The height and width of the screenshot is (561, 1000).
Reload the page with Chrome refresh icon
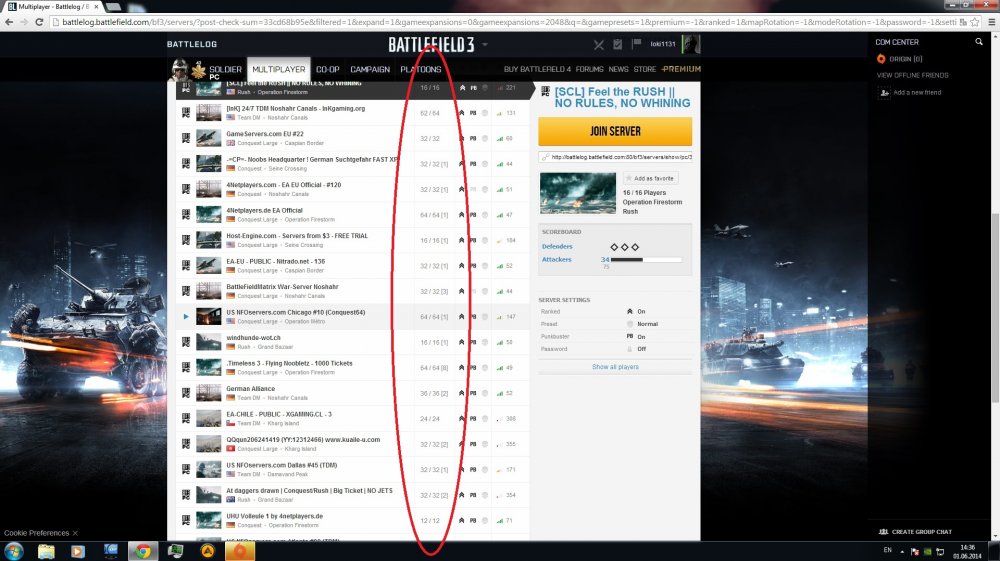point(39,22)
